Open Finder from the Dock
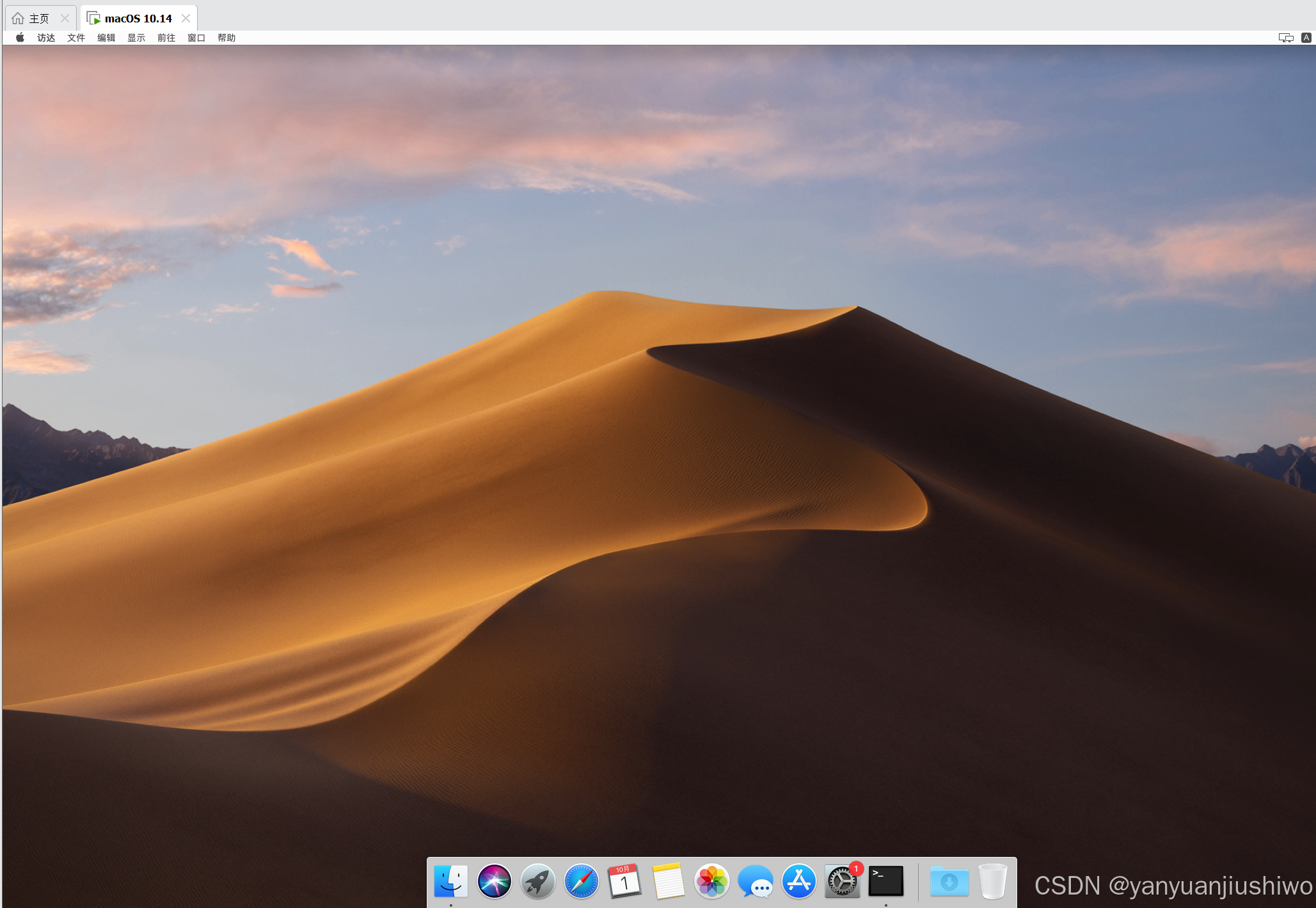 pos(450,881)
